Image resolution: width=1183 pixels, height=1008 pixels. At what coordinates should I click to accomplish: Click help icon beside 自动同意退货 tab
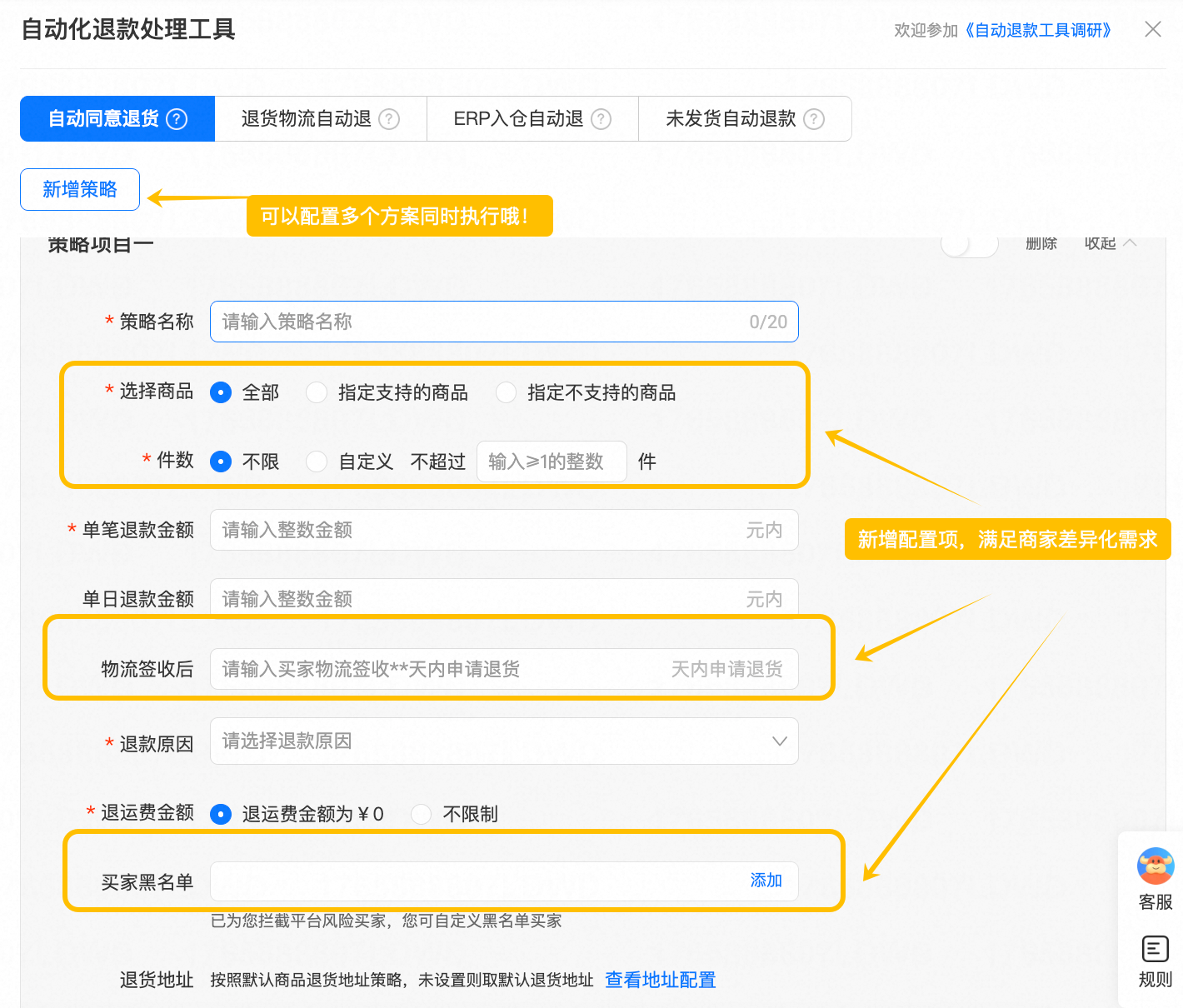(x=177, y=119)
